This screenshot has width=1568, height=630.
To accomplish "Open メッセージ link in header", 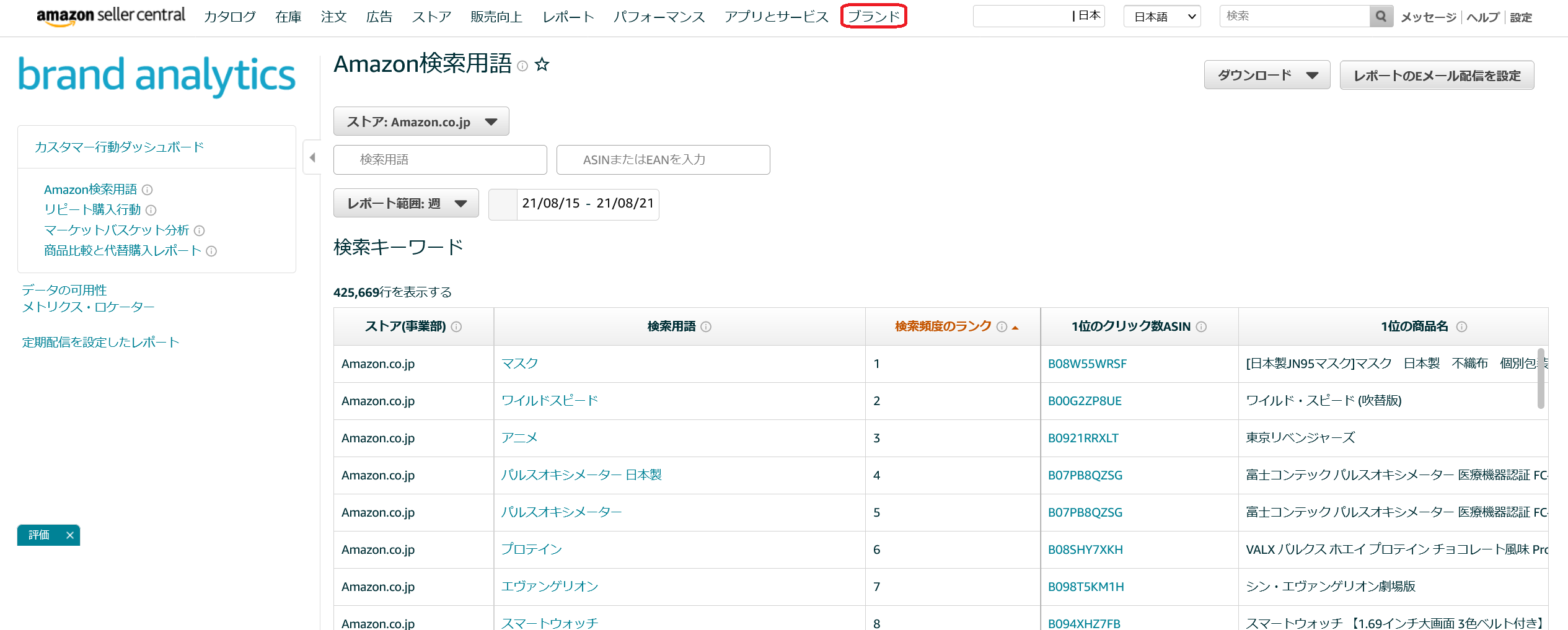I will (x=1429, y=17).
